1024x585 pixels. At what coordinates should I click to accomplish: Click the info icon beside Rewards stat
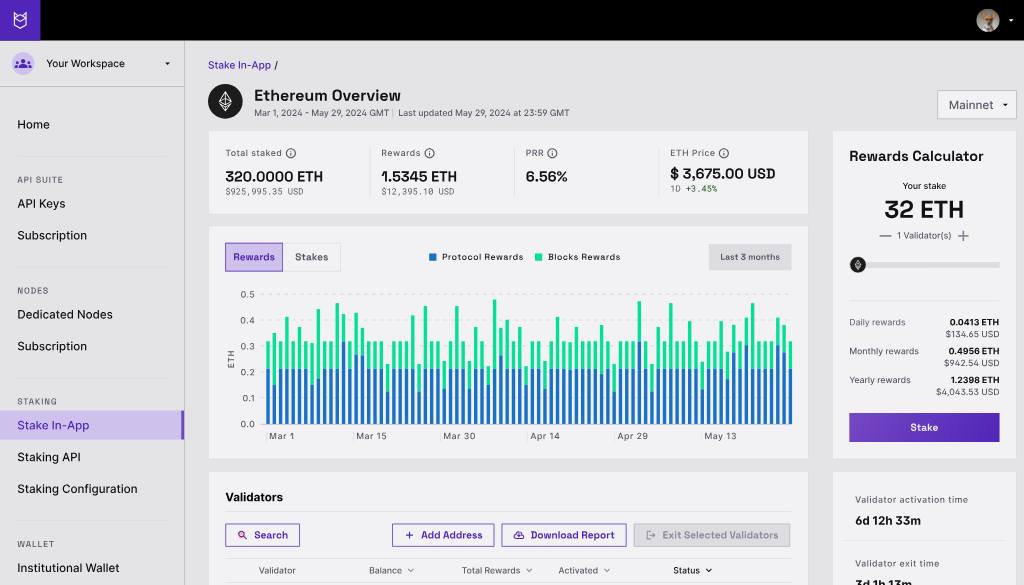click(429, 154)
